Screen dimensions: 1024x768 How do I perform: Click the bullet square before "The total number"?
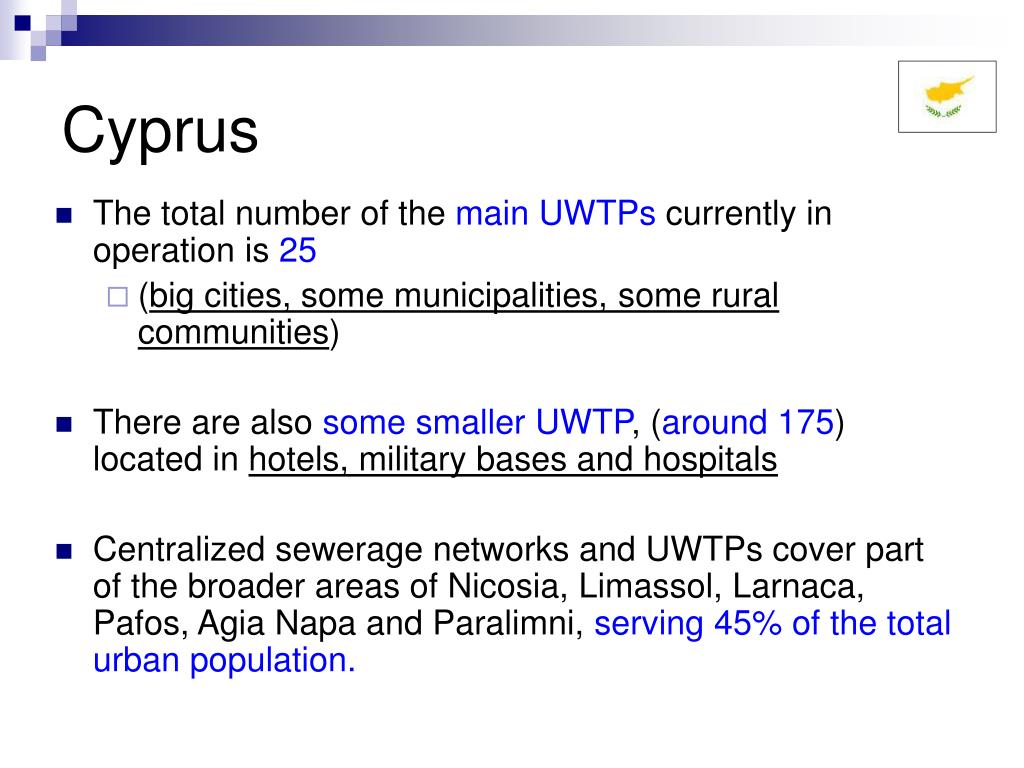(x=64, y=216)
